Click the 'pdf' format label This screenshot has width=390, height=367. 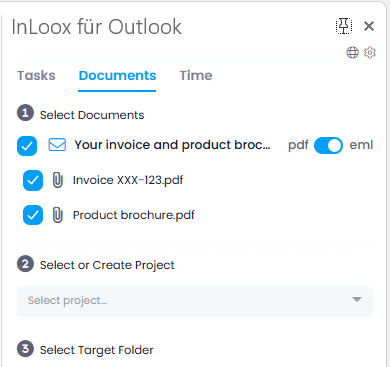click(x=298, y=145)
